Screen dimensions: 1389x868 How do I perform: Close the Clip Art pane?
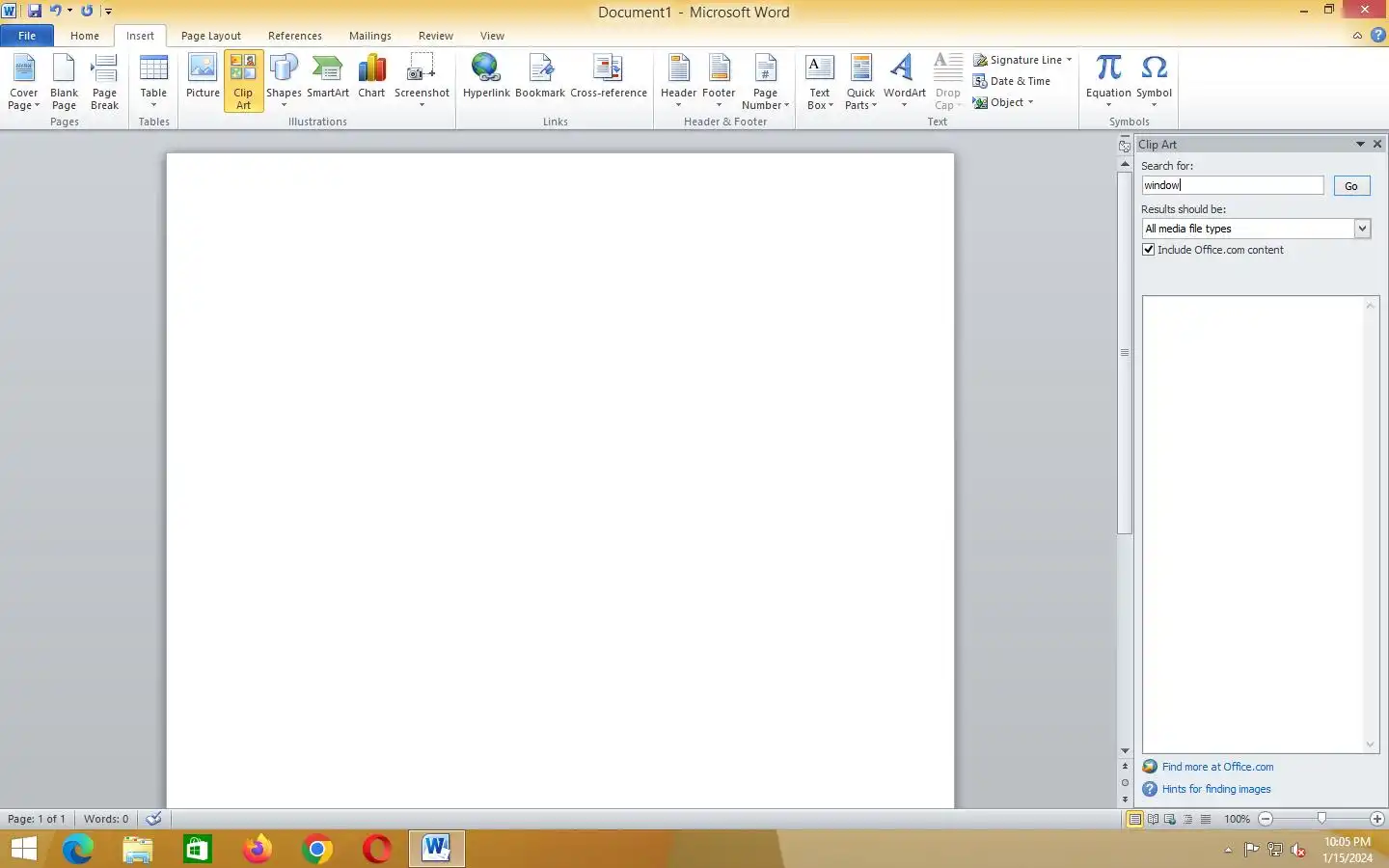(x=1377, y=144)
